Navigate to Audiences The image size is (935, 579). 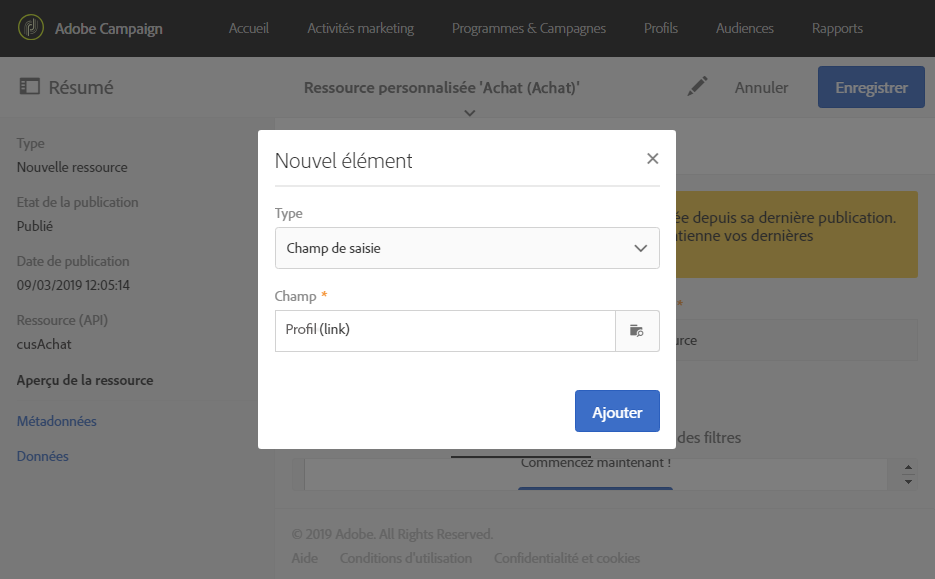click(745, 28)
